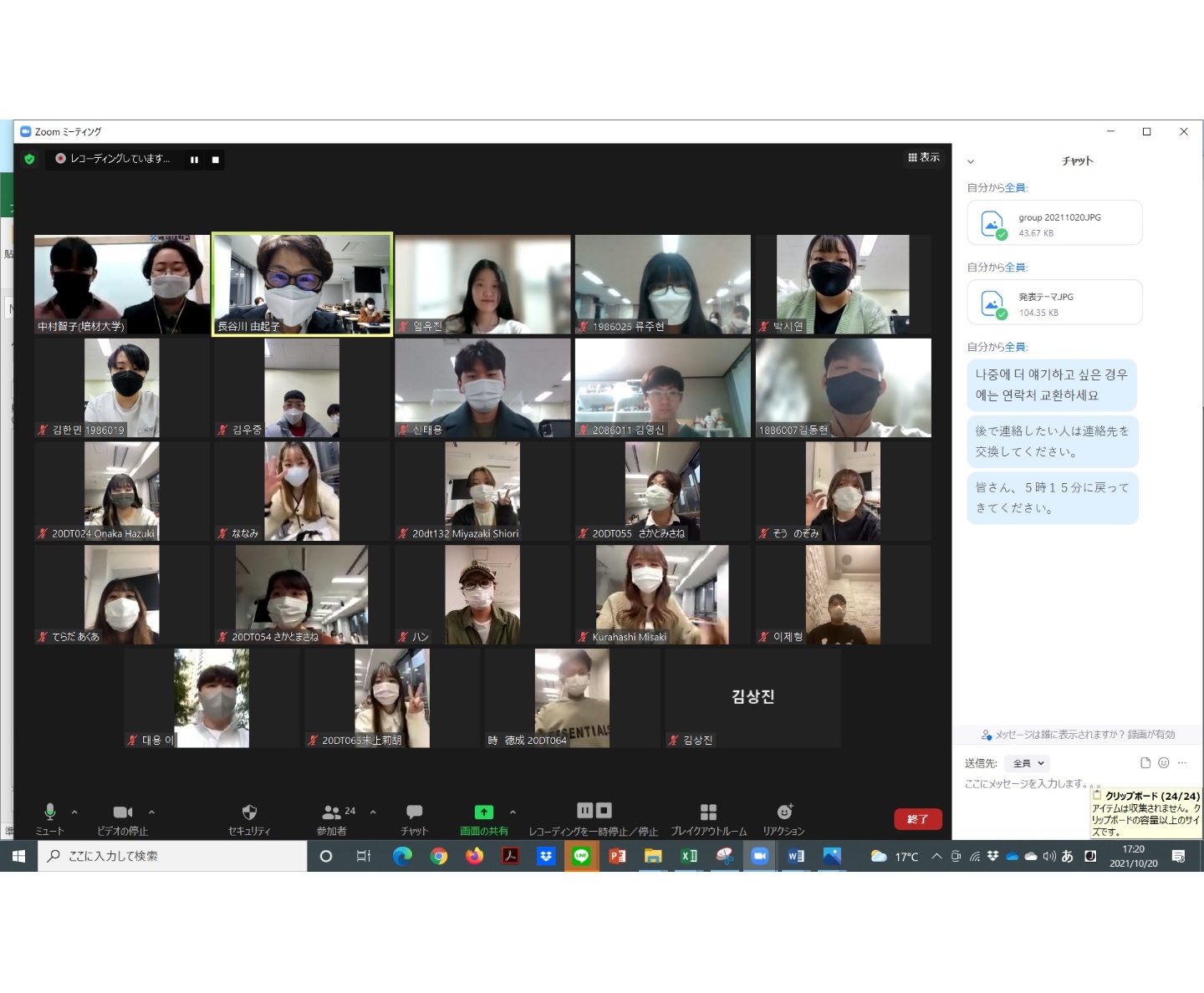Stop the video camera

(x=122, y=812)
